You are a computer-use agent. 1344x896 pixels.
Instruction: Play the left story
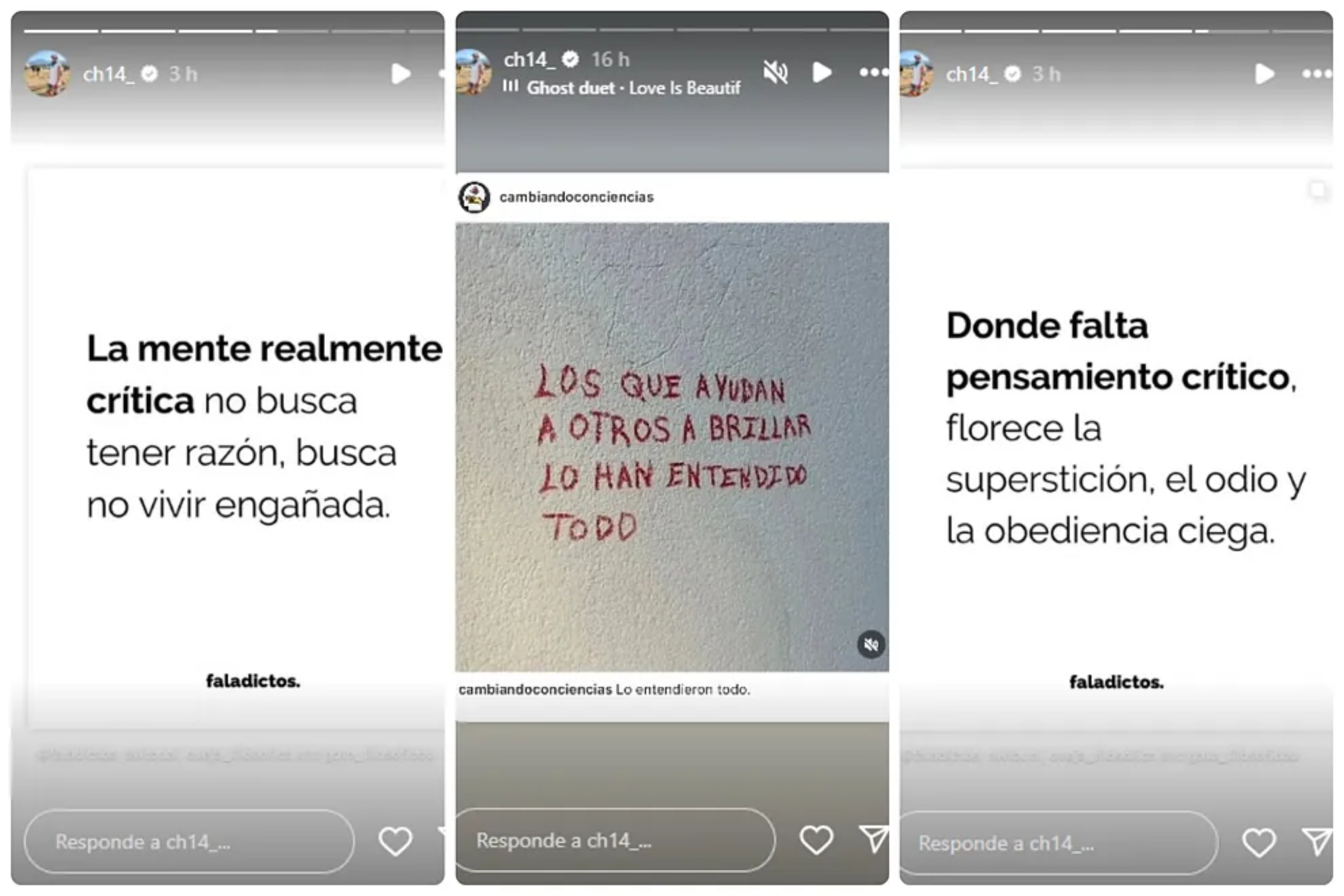pos(400,73)
